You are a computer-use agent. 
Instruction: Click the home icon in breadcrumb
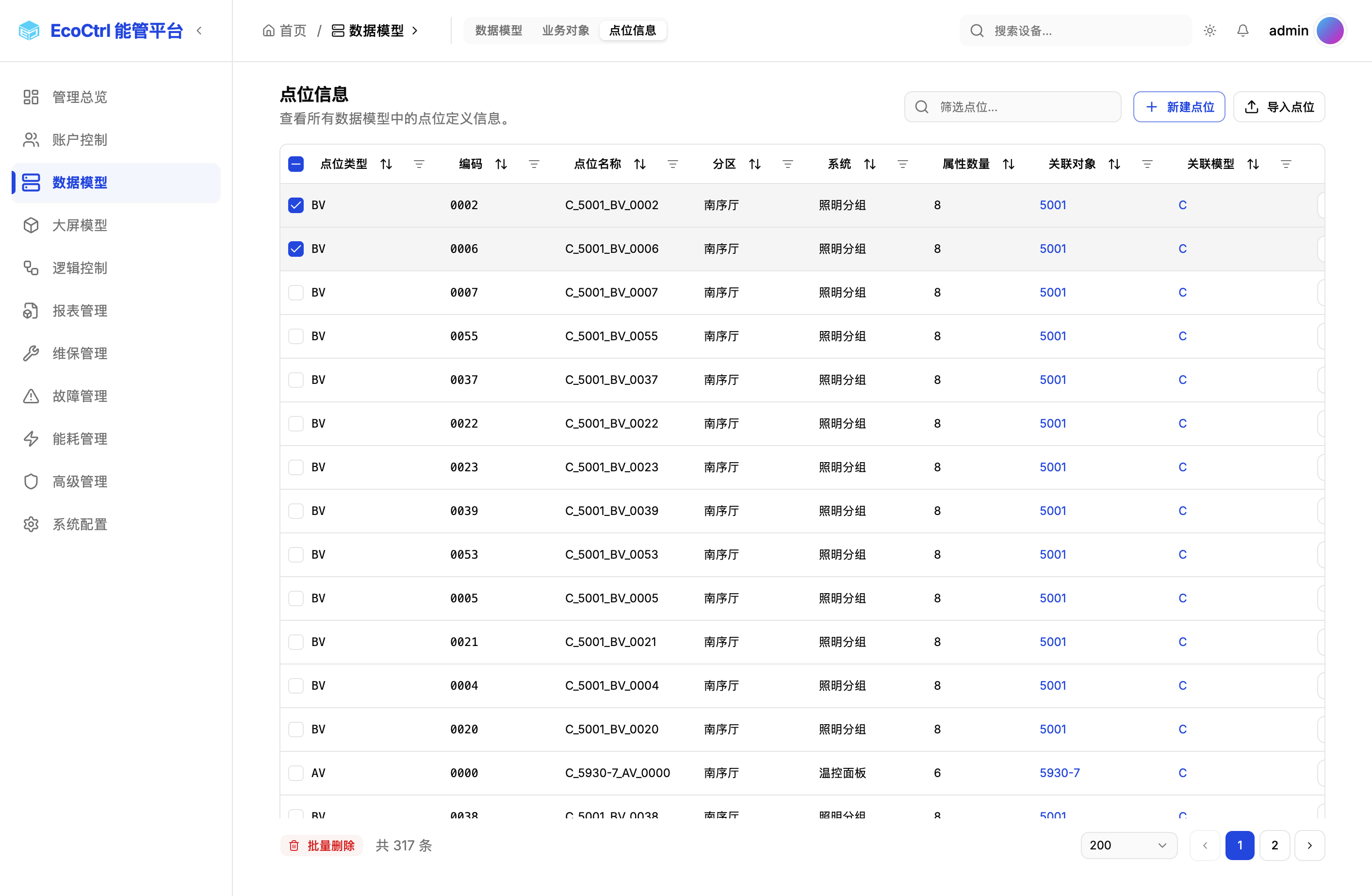pos(268,31)
